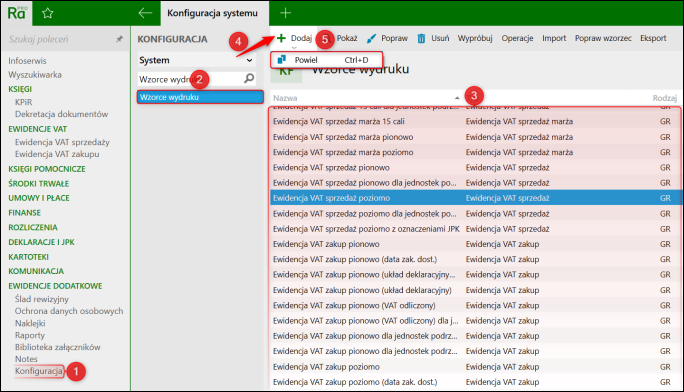Expand the Dodaj dropdown arrow
Viewport: 684px width, 392px height.
click(294, 48)
